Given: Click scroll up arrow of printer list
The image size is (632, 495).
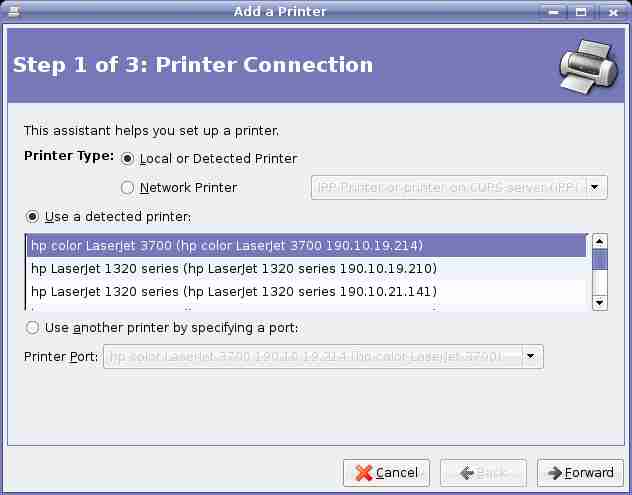Looking at the screenshot, I should (x=600, y=241).
